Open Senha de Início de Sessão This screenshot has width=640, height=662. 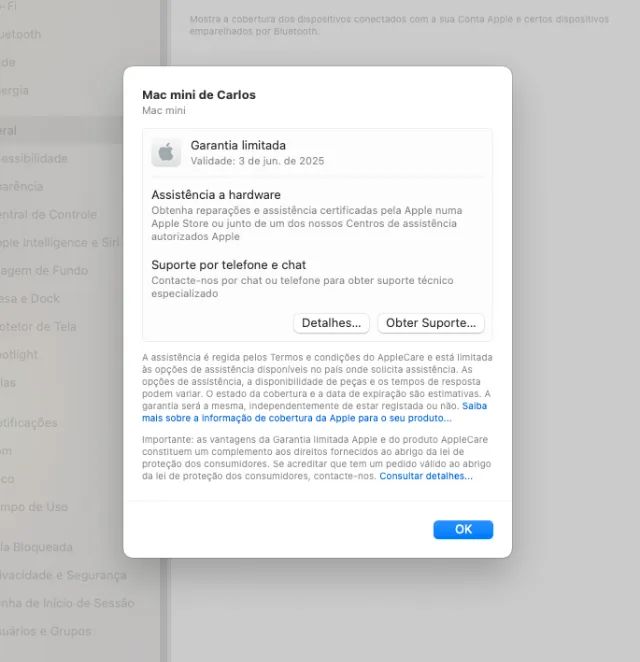coord(67,603)
